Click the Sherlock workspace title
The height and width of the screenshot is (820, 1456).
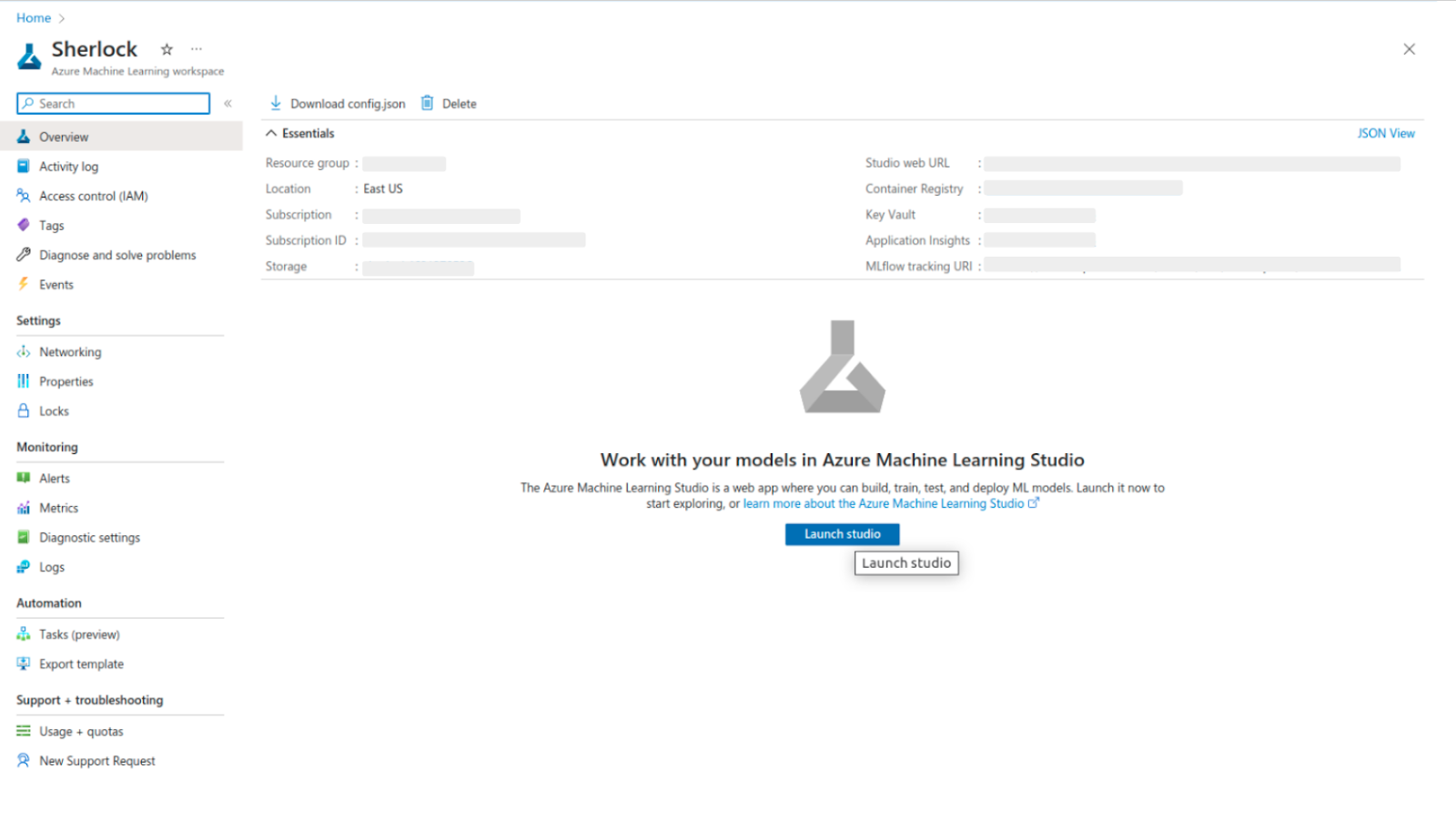95,49
